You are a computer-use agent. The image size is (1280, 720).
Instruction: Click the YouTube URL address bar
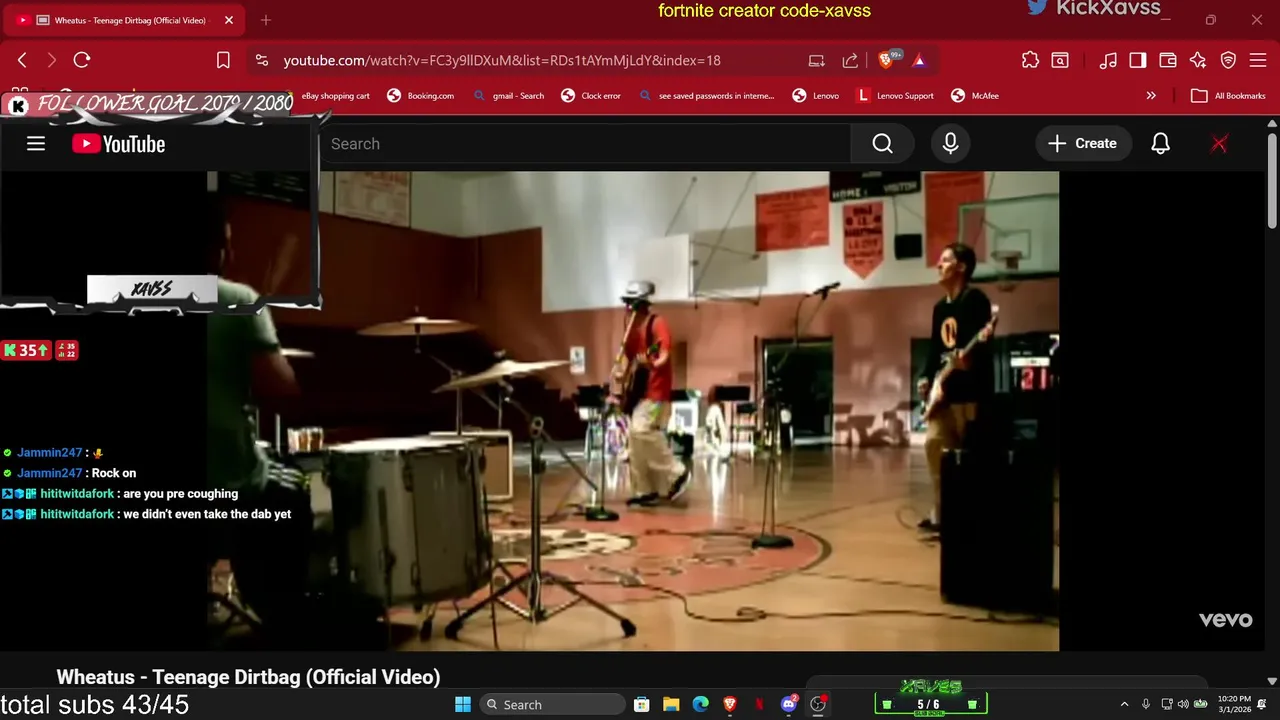tap(502, 60)
